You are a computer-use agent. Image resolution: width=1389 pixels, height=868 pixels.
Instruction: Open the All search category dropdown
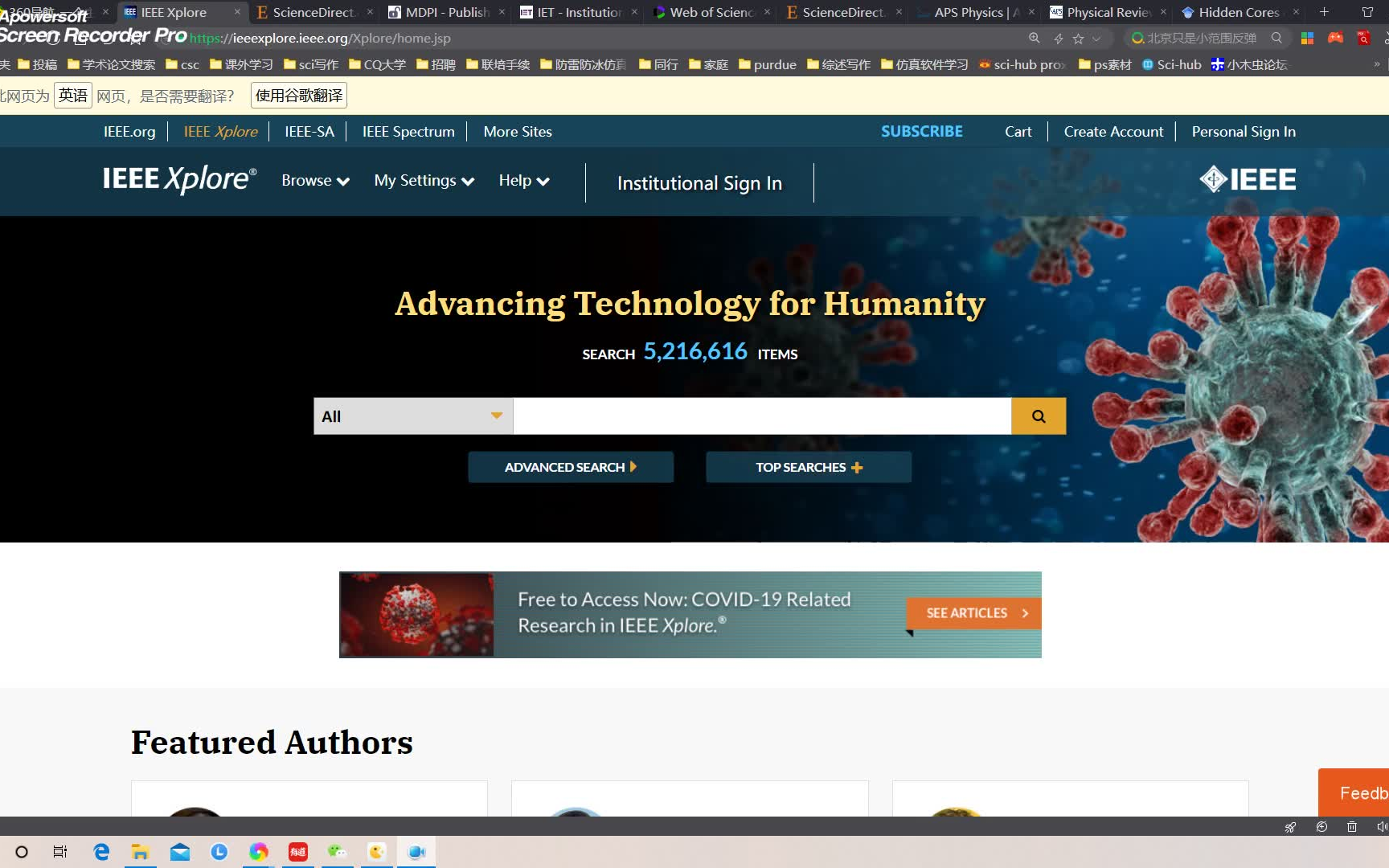pos(413,416)
